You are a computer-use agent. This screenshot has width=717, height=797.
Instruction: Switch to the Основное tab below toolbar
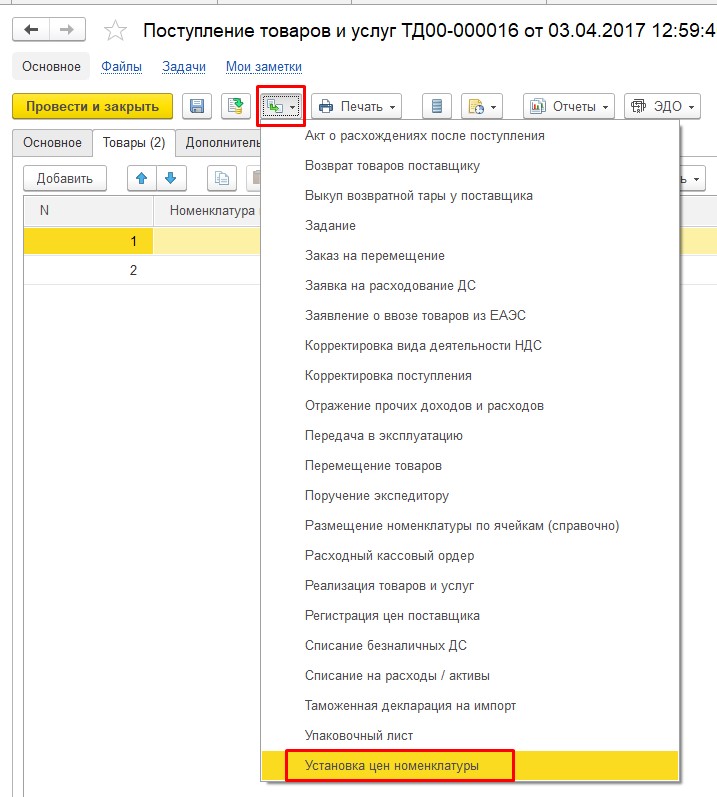[52, 143]
